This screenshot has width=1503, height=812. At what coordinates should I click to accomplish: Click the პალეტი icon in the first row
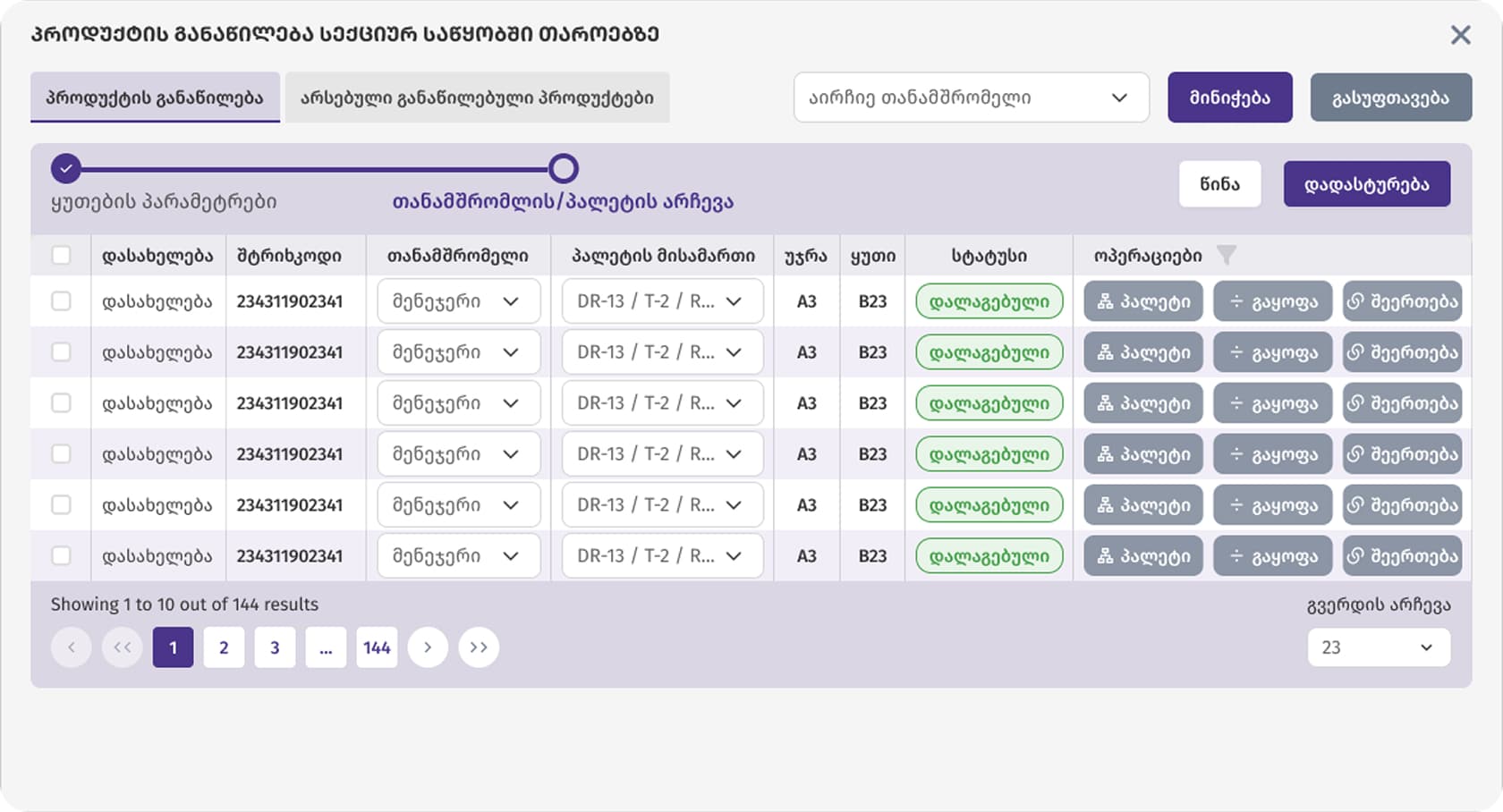tap(1142, 301)
